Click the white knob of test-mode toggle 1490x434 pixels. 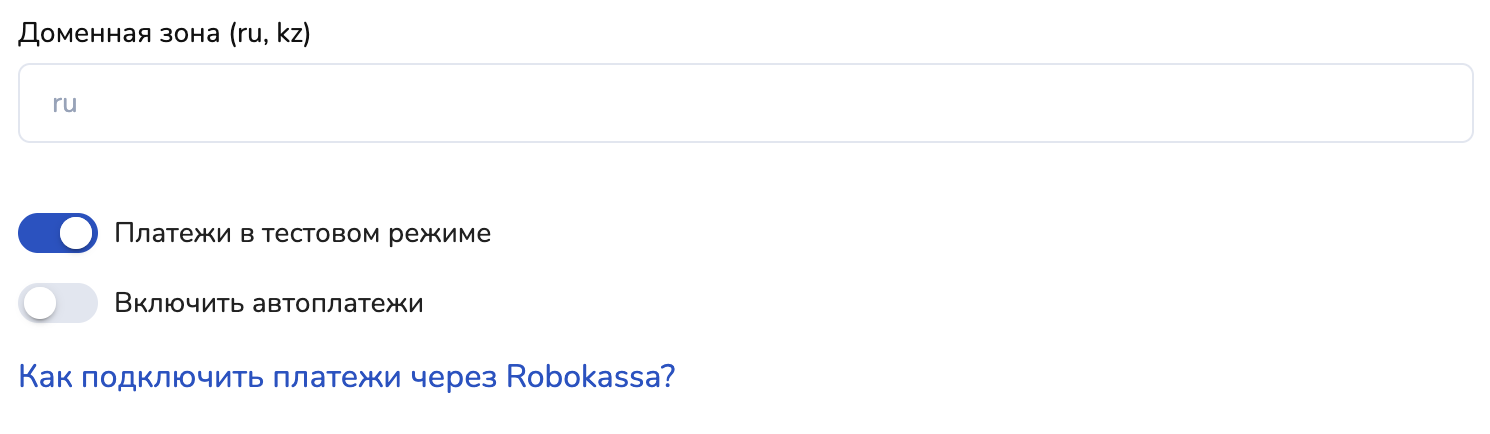[77, 234]
